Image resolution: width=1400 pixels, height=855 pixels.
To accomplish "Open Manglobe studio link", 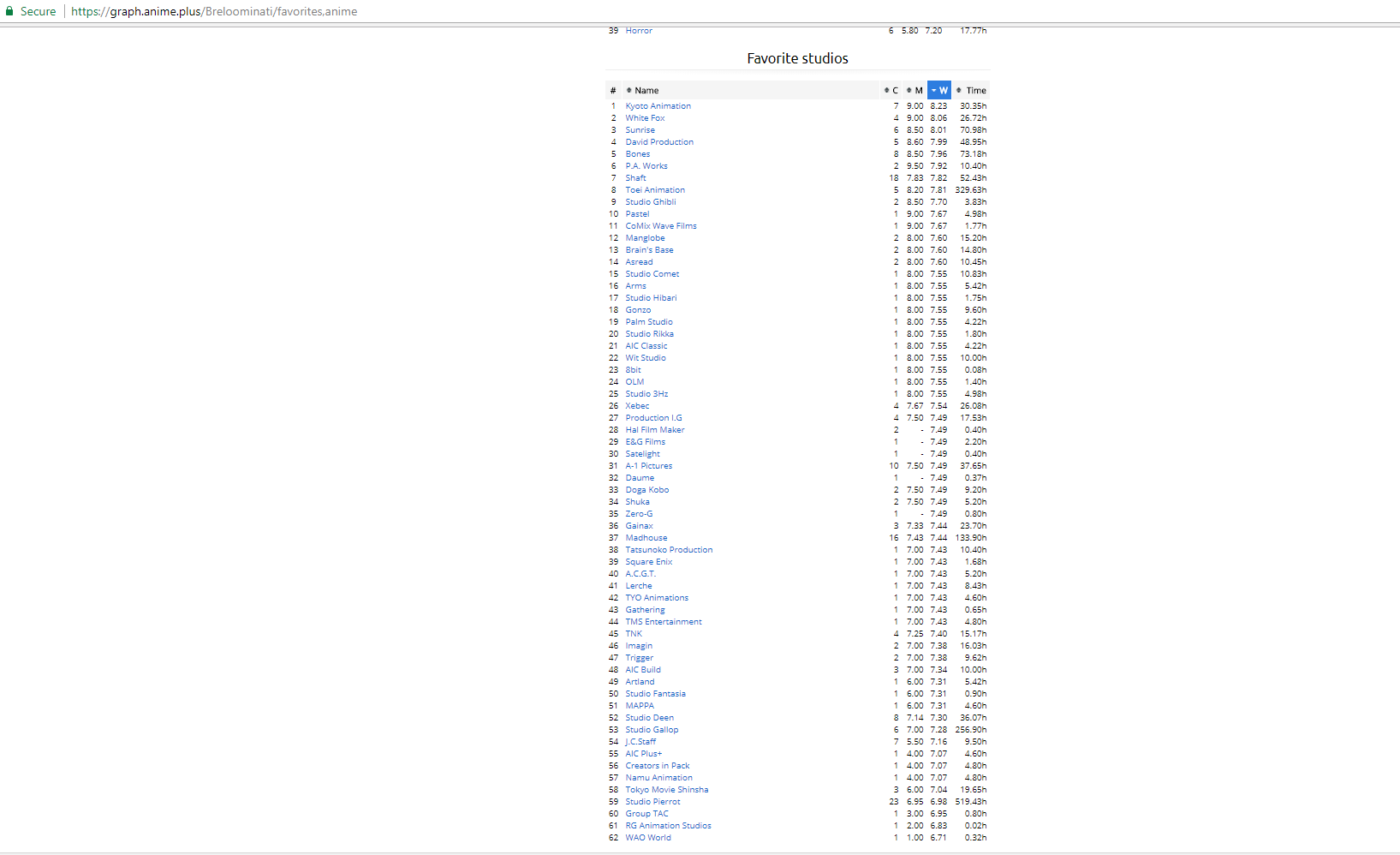I will click(645, 238).
